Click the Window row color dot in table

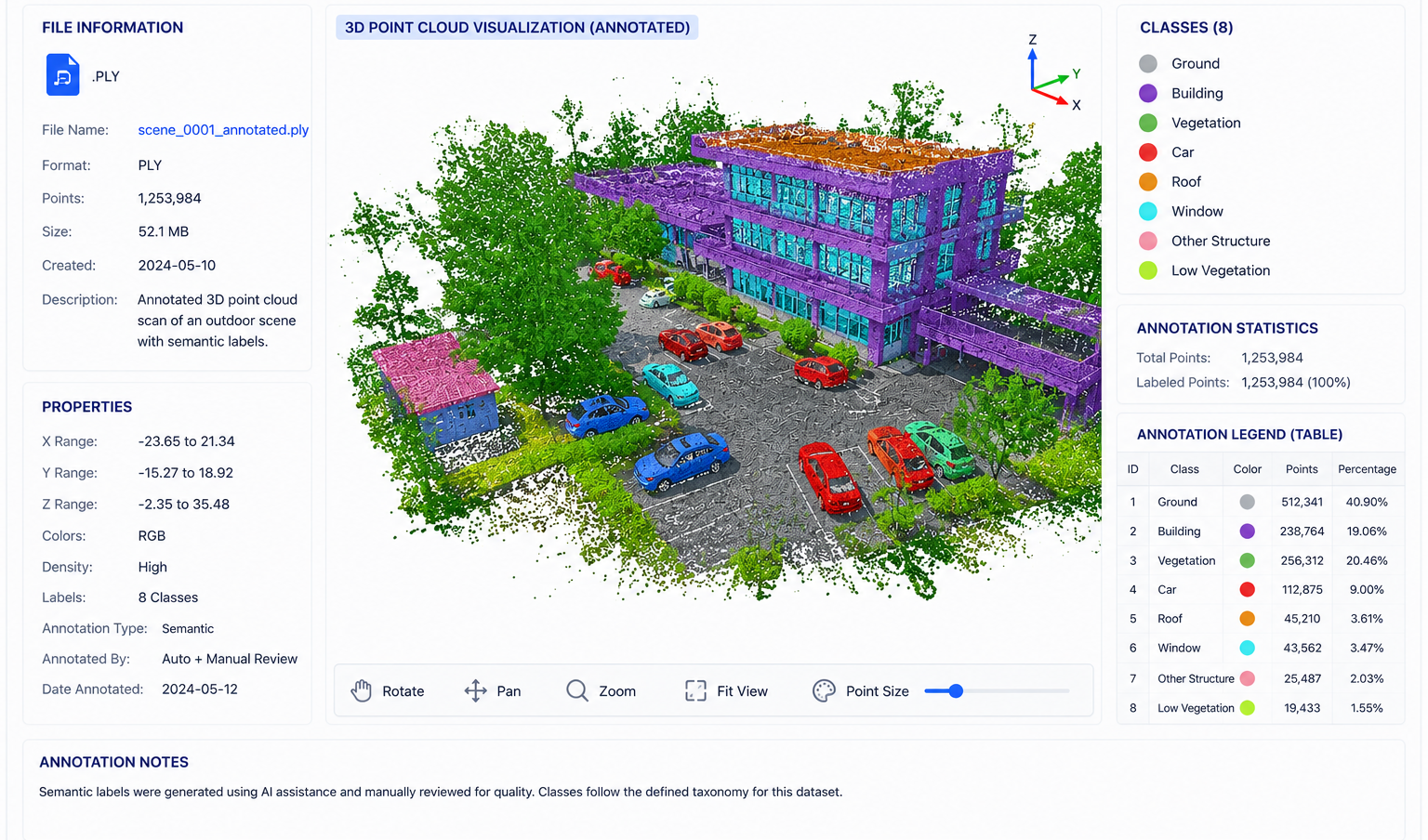pos(1248,648)
